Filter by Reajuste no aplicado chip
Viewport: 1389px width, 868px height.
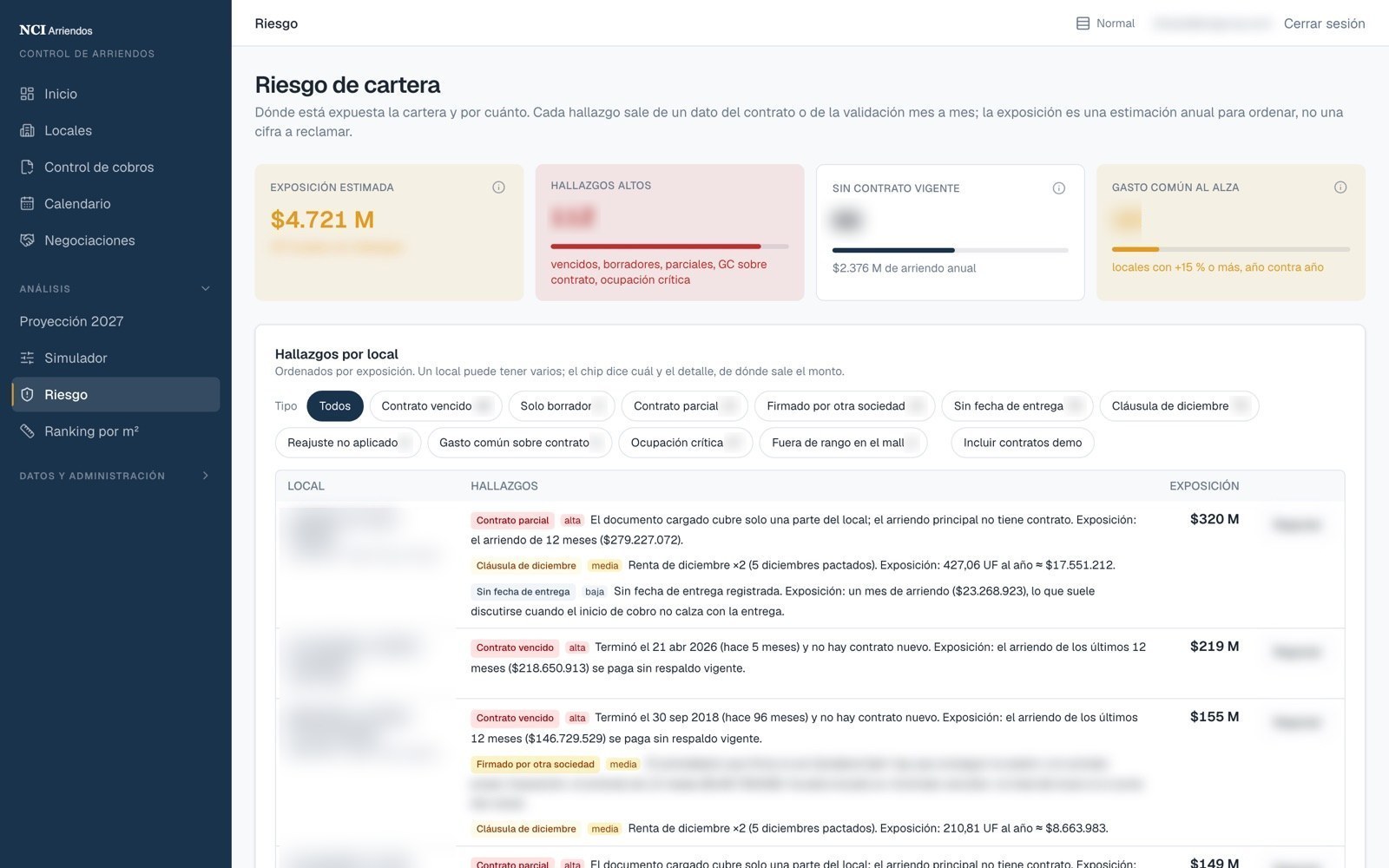tap(348, 443)
